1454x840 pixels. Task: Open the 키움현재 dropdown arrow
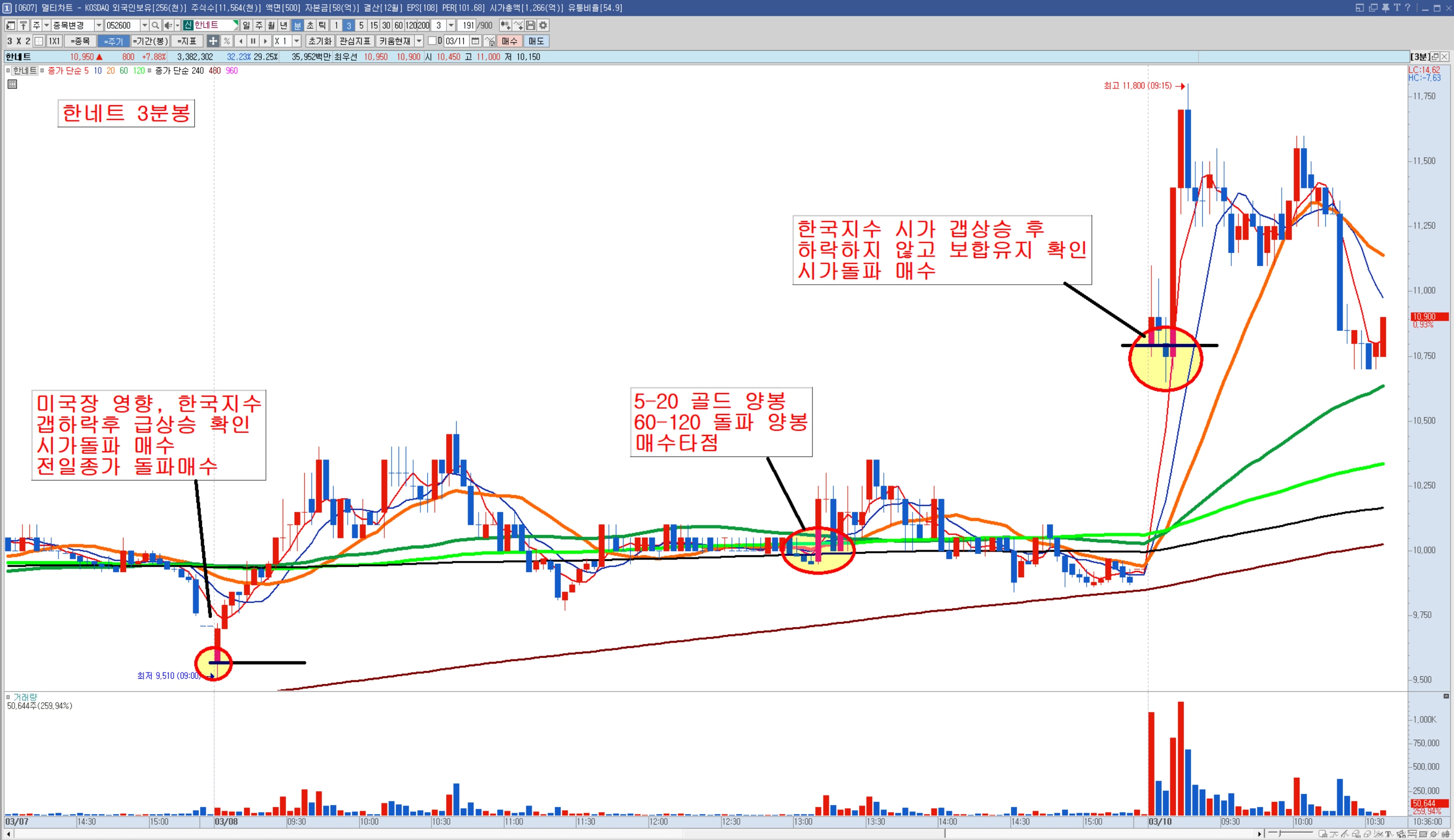pos(419,41)
